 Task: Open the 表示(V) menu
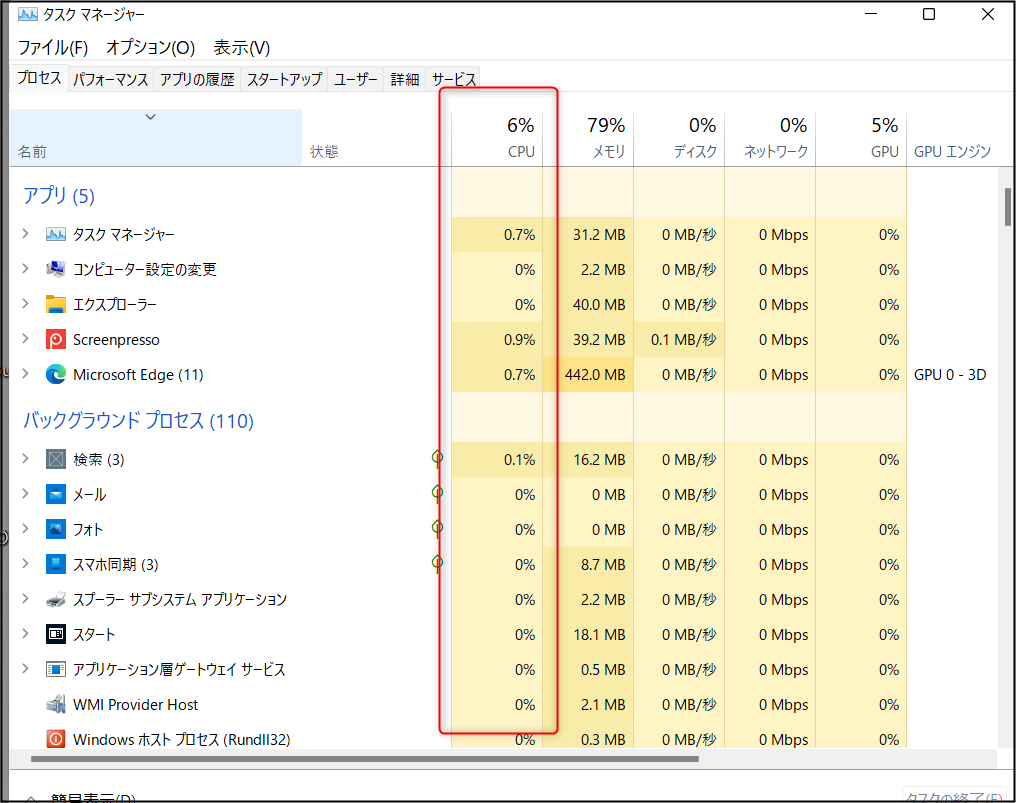[242, 47]
